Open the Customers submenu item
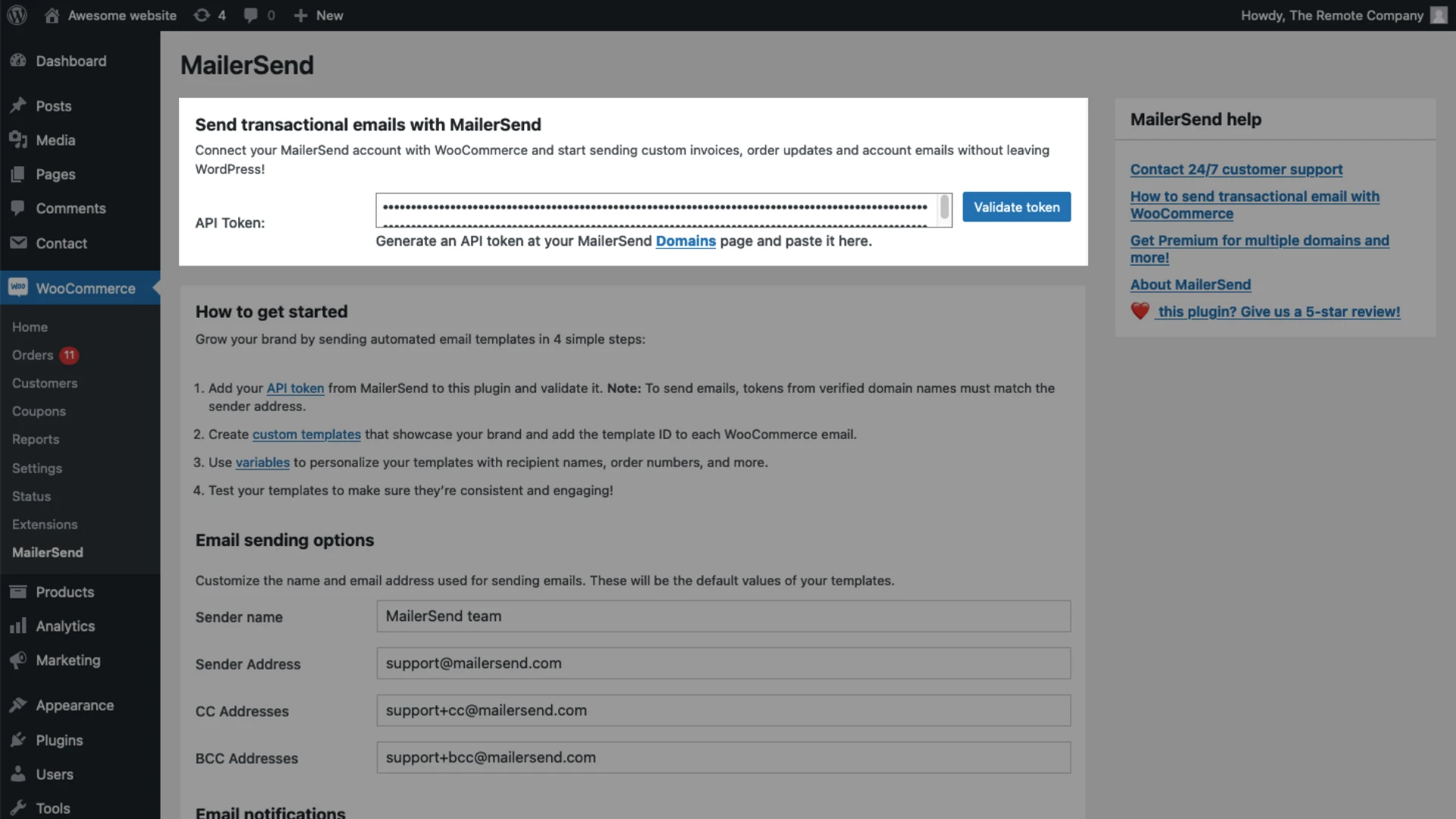This screenshot has width=1456, height=819. tap(45, 383)
